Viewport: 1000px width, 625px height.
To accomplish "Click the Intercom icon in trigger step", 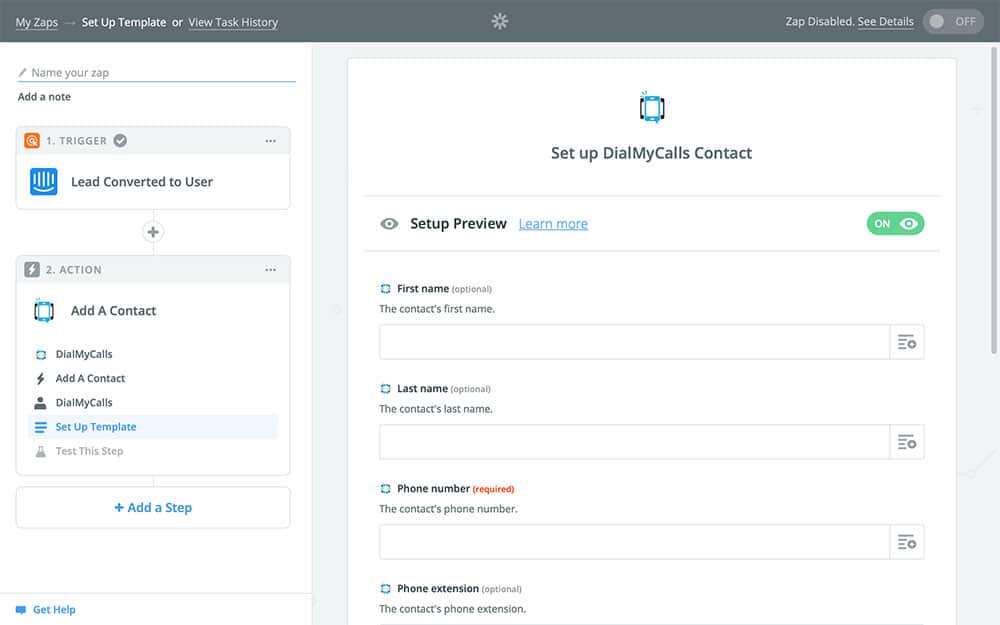I will pyautogui.click(x=44, y=182).
